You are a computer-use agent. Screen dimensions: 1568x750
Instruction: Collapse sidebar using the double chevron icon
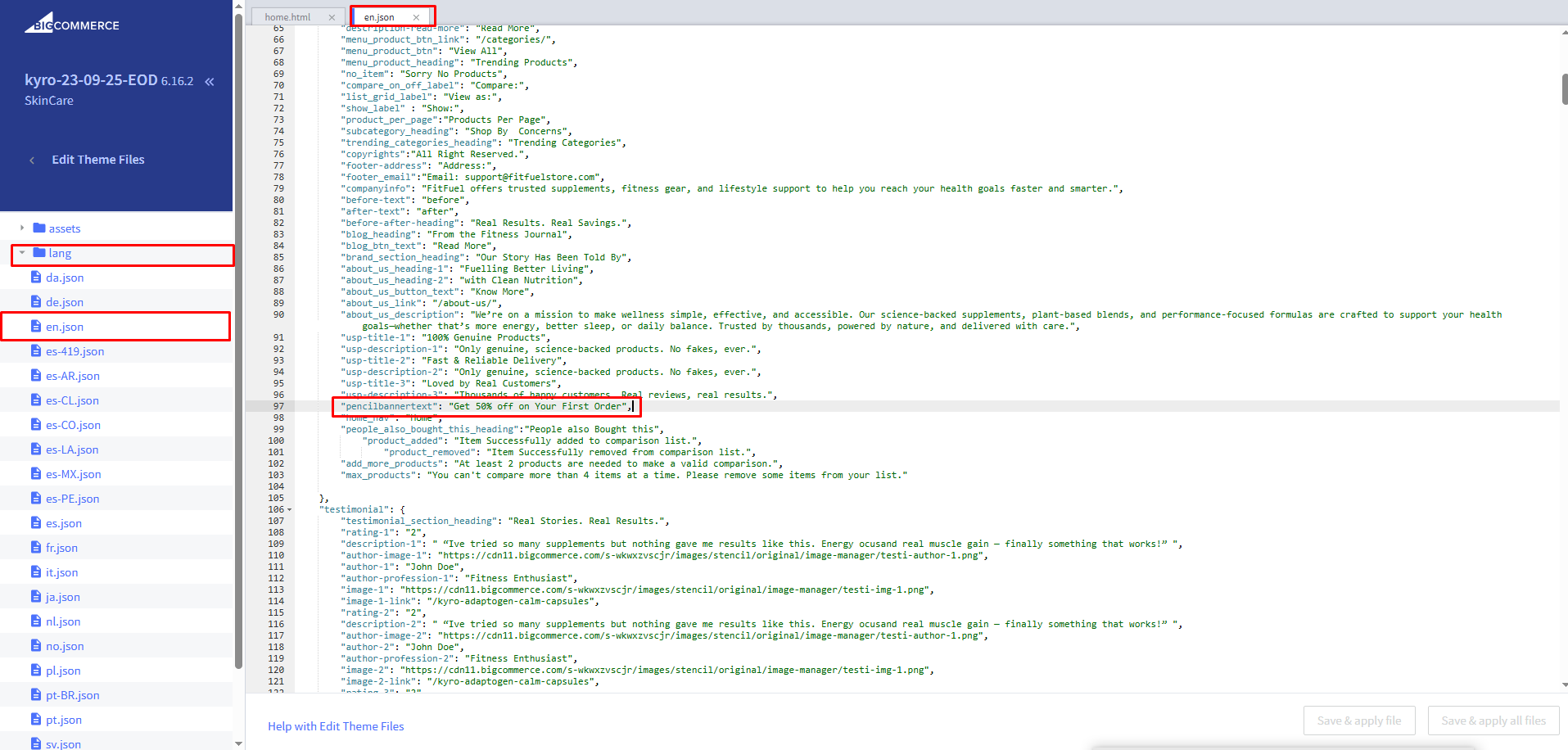point(210,81)
